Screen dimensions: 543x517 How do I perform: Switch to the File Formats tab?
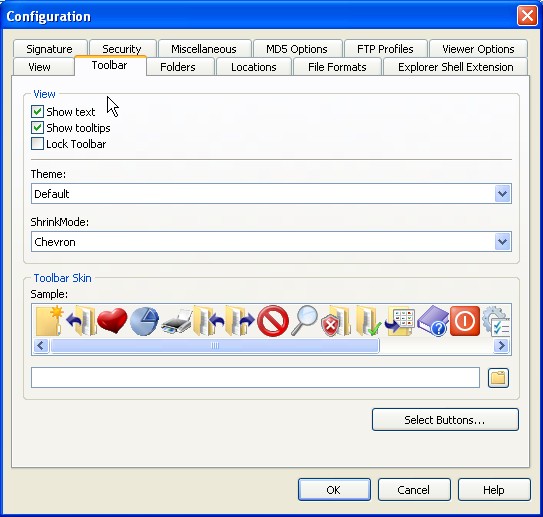tap(337, 67)
